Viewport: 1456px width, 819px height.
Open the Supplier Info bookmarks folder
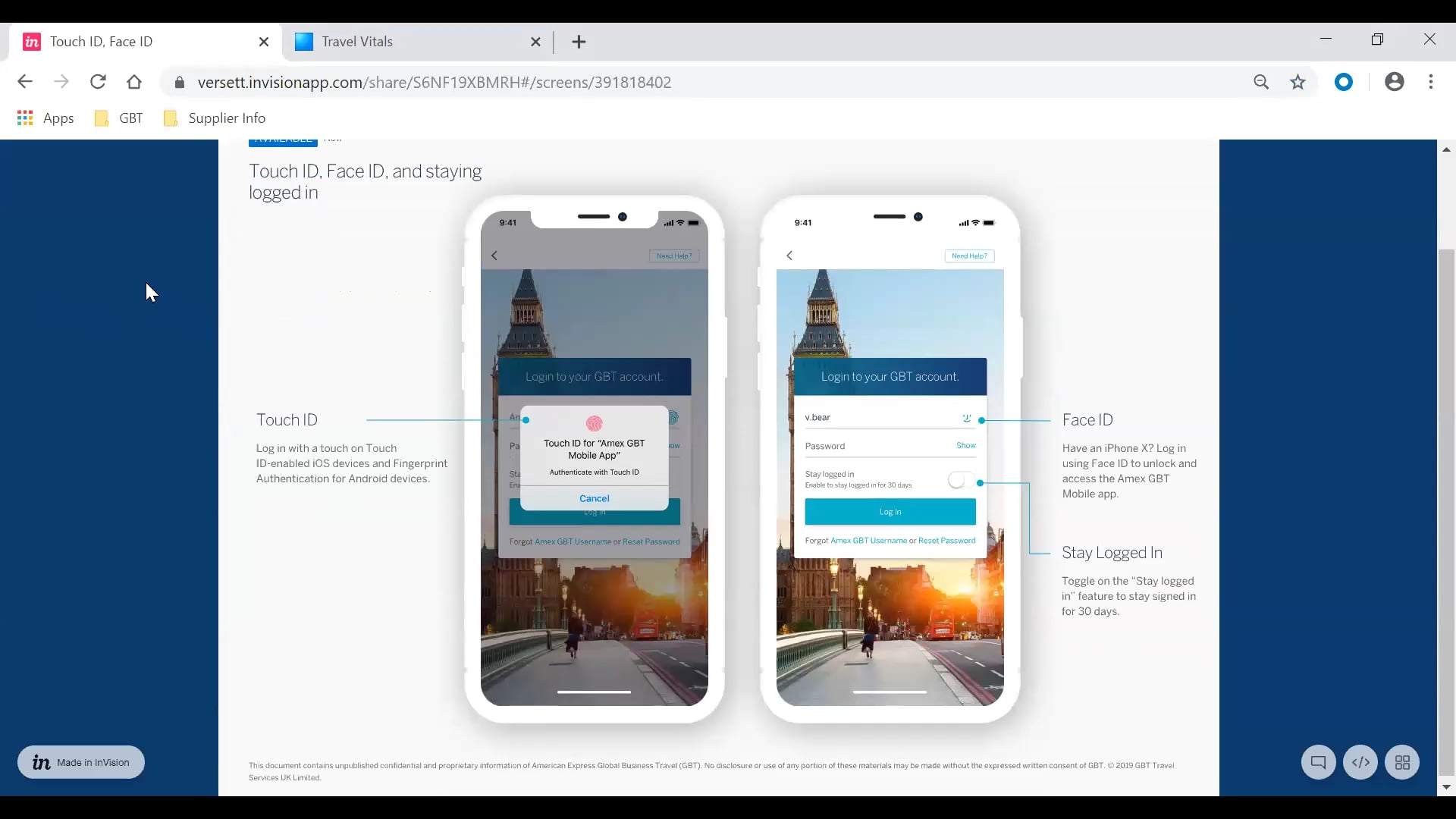point(215,118)
